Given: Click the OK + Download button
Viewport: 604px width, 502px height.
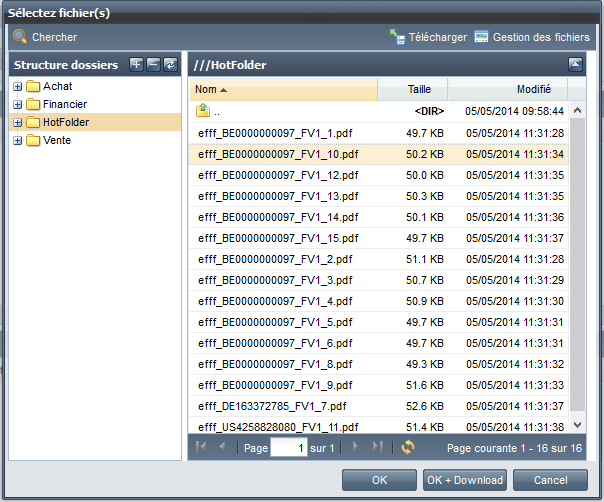Looking at the screenshot, I should click(x=465, y=480).
